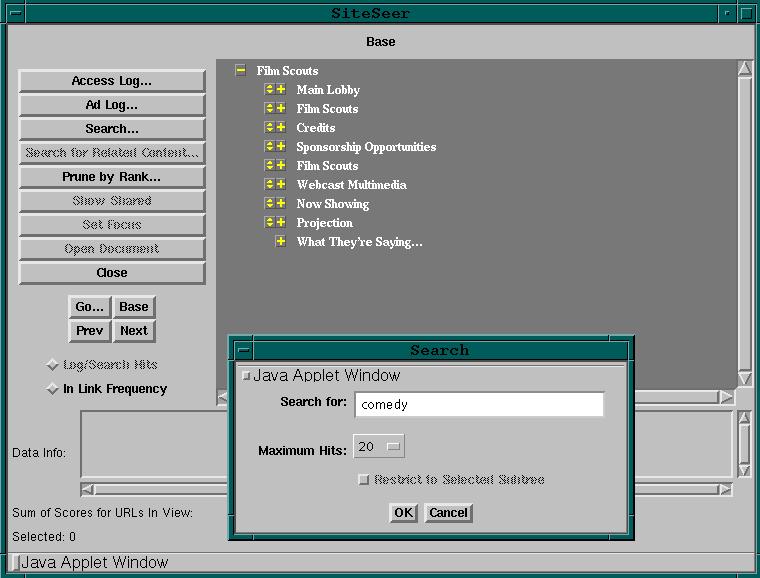Click the tree view scroll-down arrow
Image resolution: width=760 pixels, height=578 pixels.
(745, 378)
